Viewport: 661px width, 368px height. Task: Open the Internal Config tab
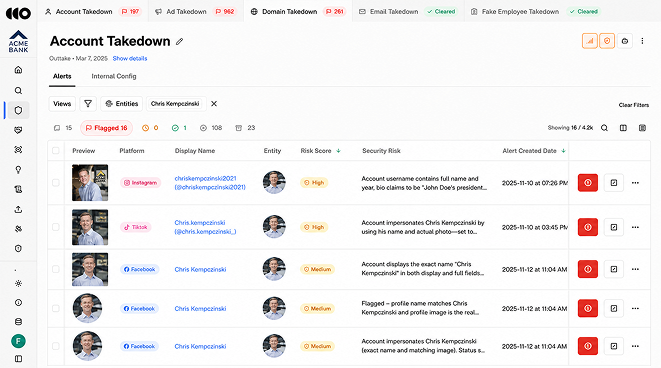coord(114,76)
